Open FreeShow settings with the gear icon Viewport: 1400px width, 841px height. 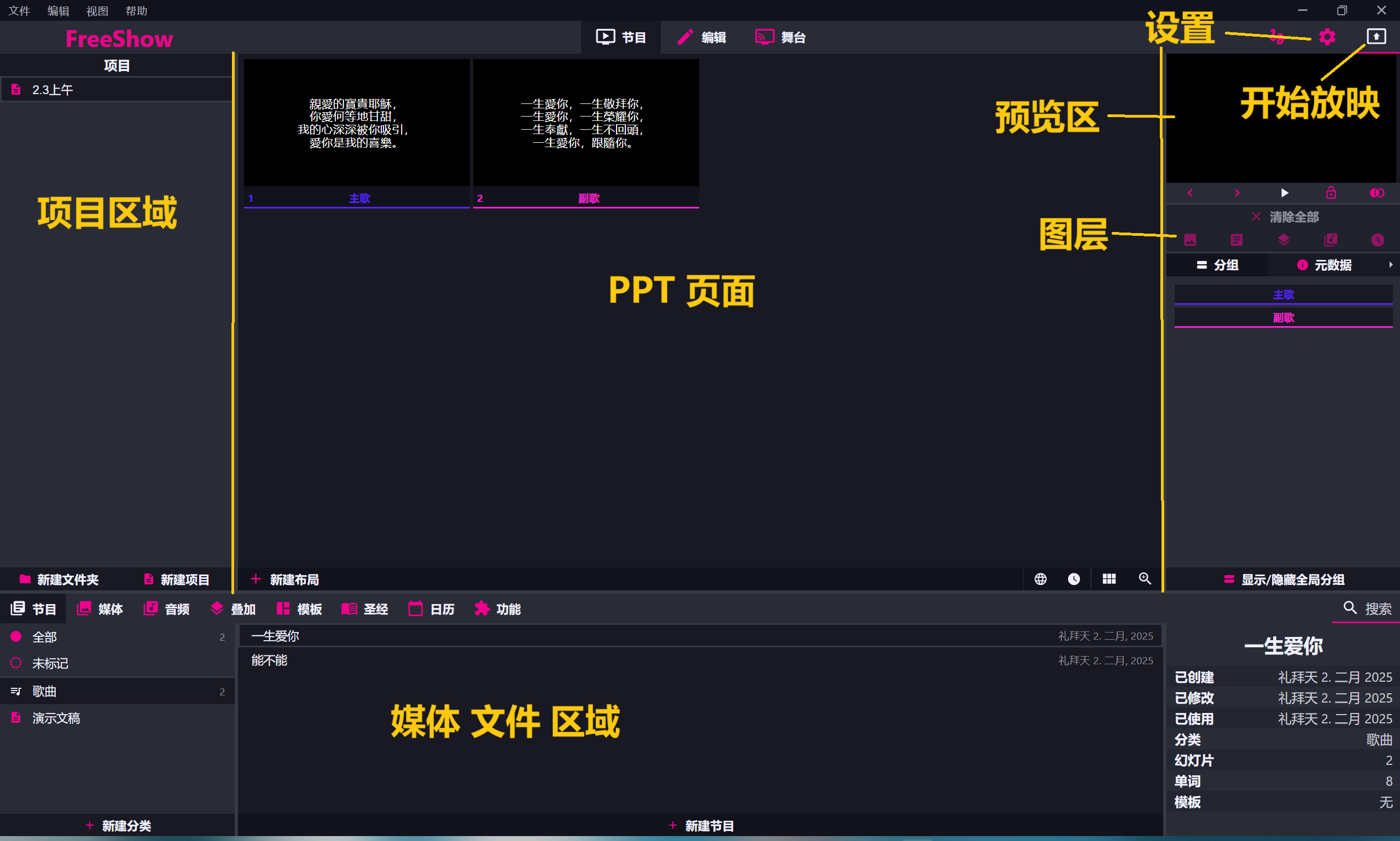pyautogui.click(x=1326, y=36)
